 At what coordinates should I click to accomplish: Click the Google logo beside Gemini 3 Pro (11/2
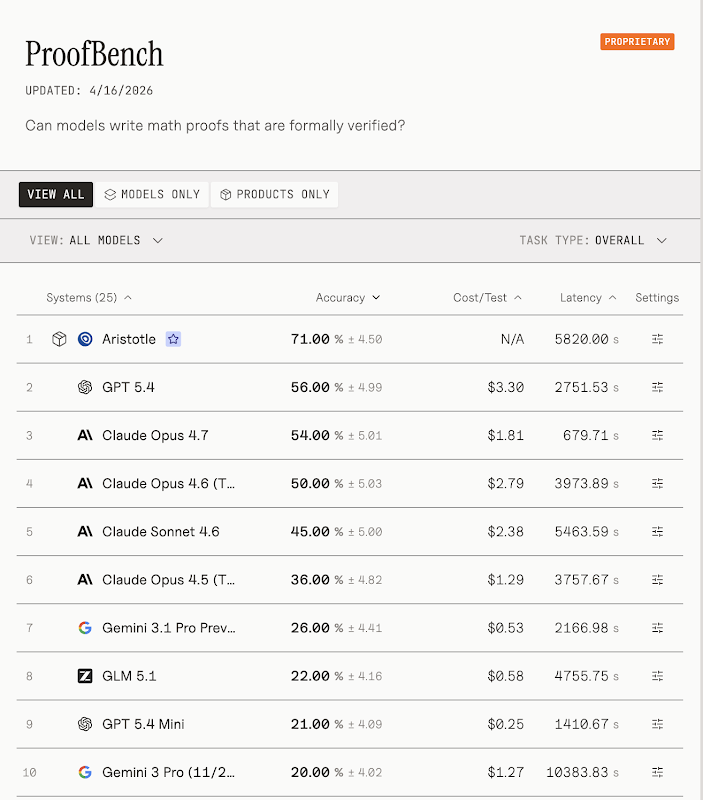click(85, 772)
